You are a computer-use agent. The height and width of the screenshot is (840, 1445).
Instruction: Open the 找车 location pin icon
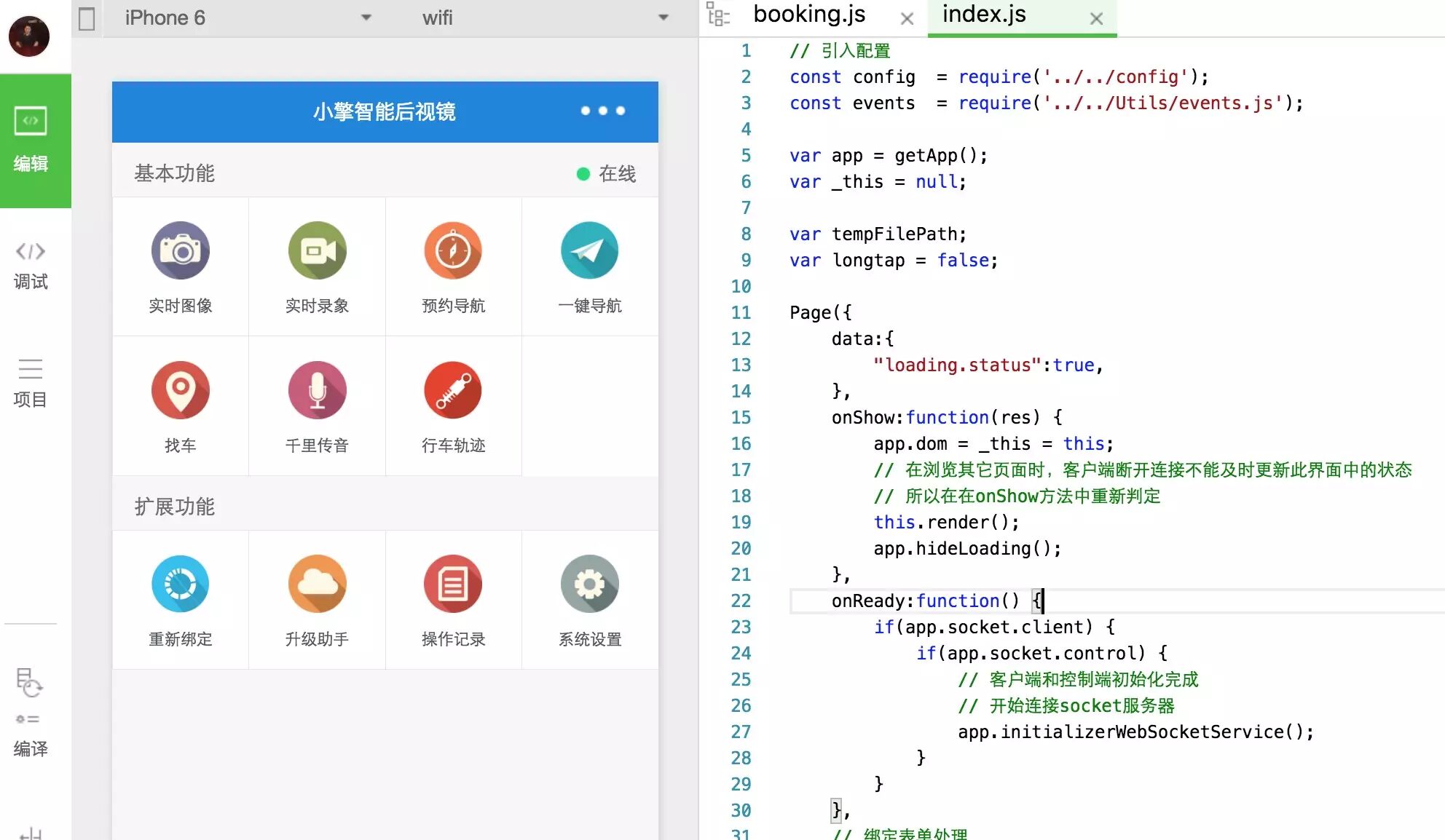(x=180, y=391)
